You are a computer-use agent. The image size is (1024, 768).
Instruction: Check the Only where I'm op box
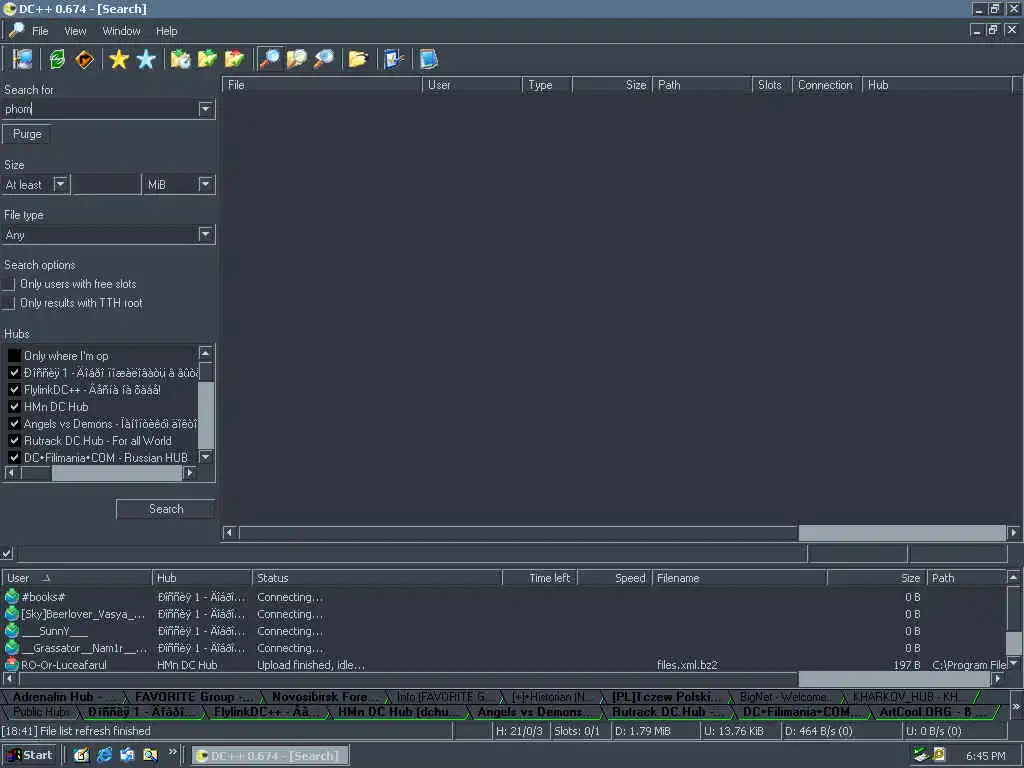click(x=14, y=355)
